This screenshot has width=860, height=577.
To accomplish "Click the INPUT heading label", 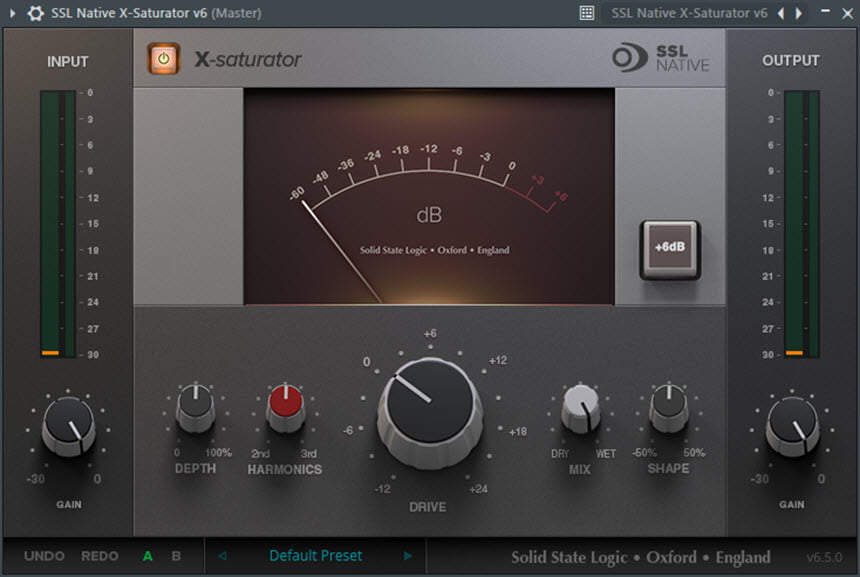I will coord(67,61).
